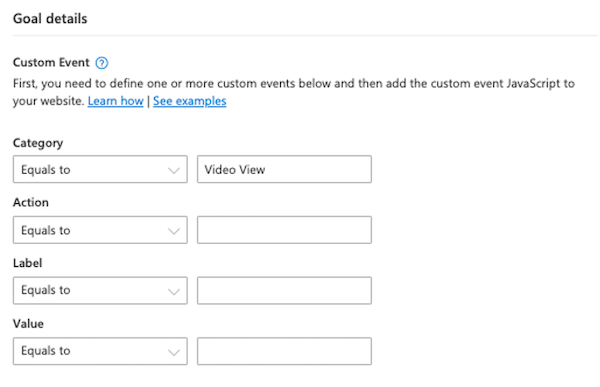The width and height of the screenshot is (600, 387).
Task: Open the Learn how link
Action: (116, 101)
